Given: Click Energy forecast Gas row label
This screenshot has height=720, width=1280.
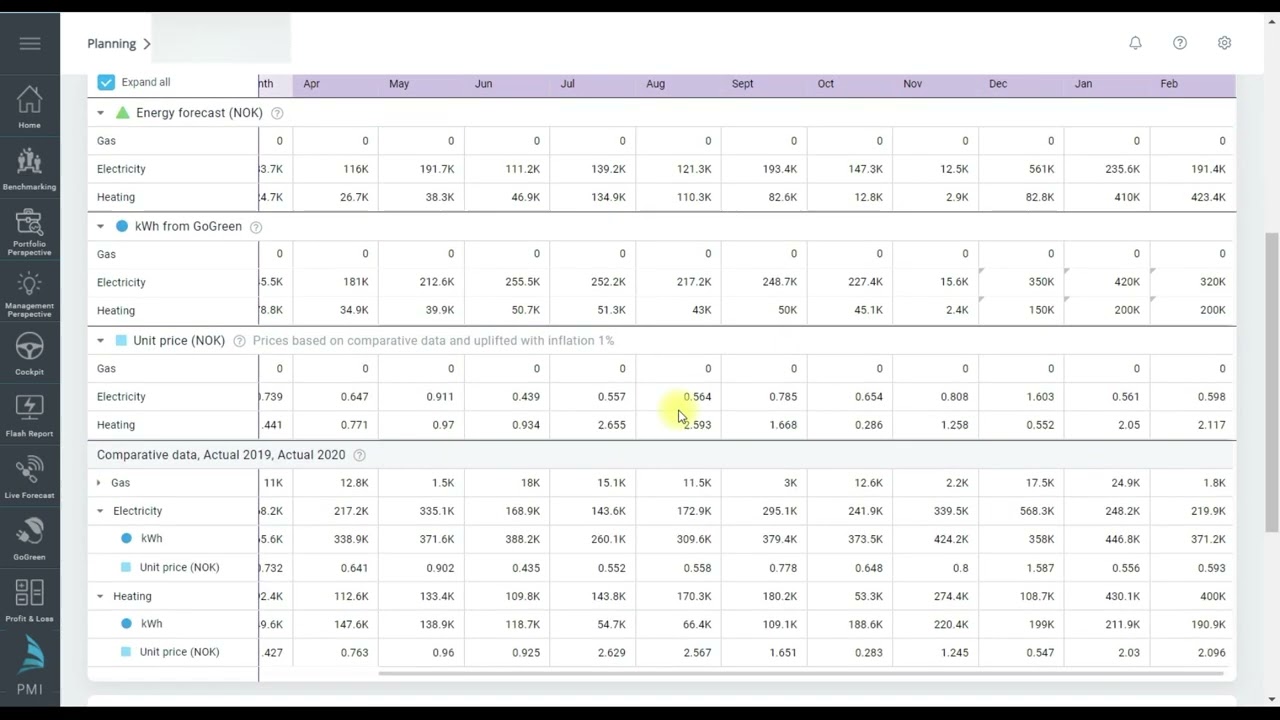Looking at the screenshot, I should 106,141.
